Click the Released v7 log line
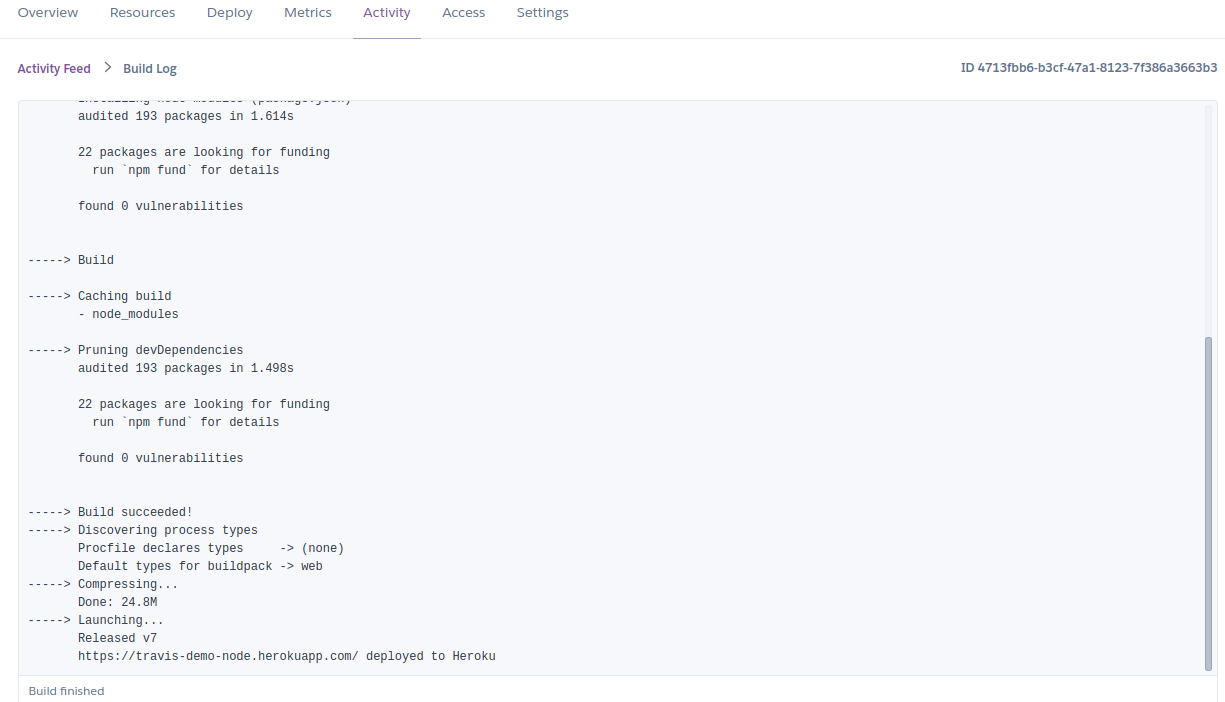 pyautogui.click(x=117, y=638)
